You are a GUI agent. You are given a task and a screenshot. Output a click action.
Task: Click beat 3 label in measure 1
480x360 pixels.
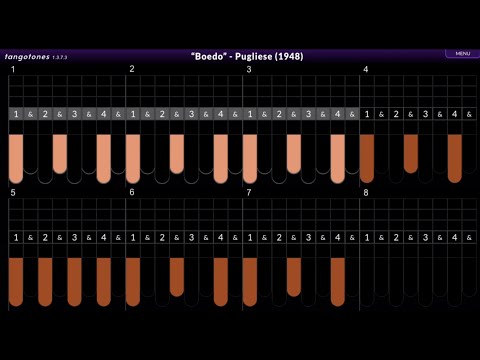coord(74,114)
